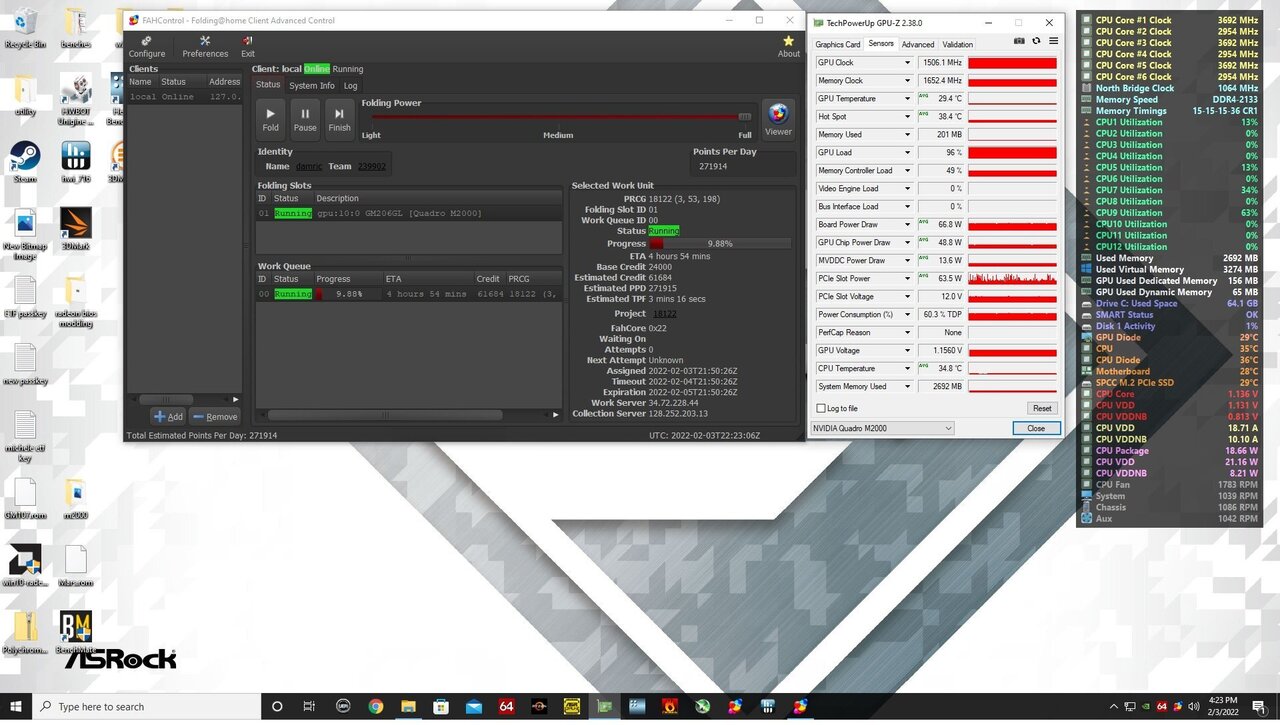Enable the Log to file checkbox

pyautogui.click(x=821, y=408)
